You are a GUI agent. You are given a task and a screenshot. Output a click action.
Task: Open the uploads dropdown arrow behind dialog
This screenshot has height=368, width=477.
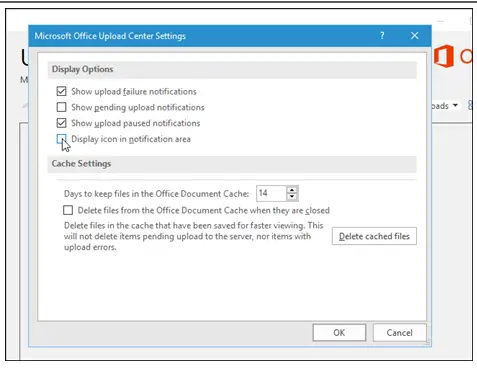[455, 106]
